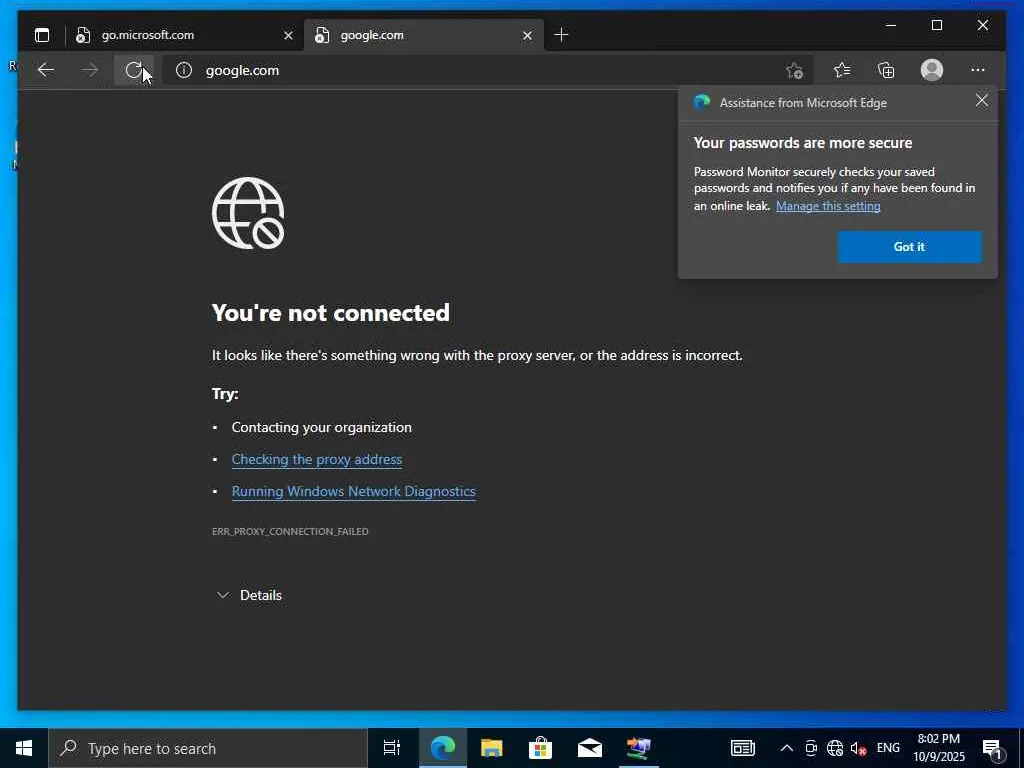The image size is (1024, 768).
Task: Click the google.com address bar
Action: coord(487,70)
